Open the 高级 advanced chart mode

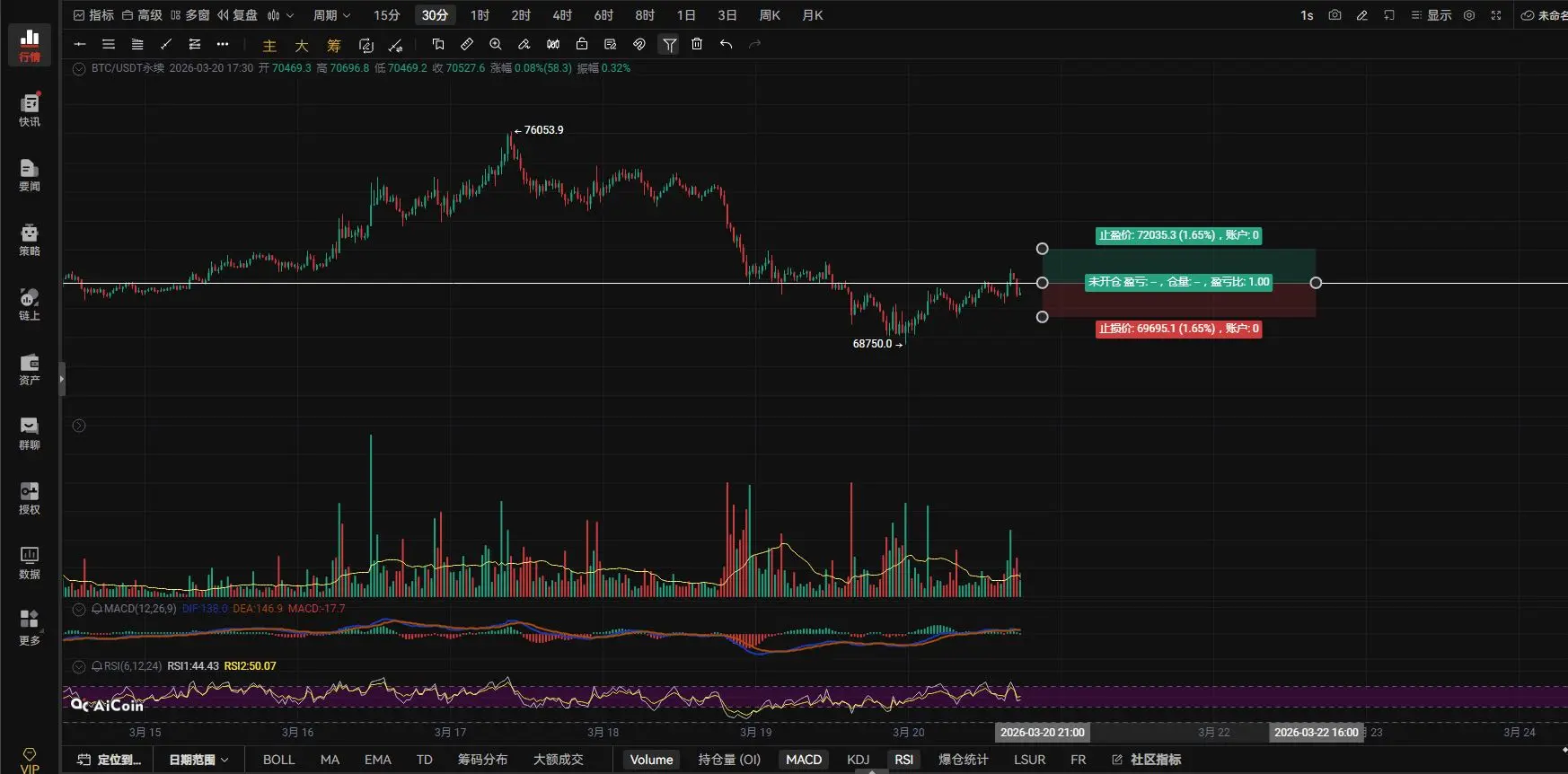click(142, 15)
